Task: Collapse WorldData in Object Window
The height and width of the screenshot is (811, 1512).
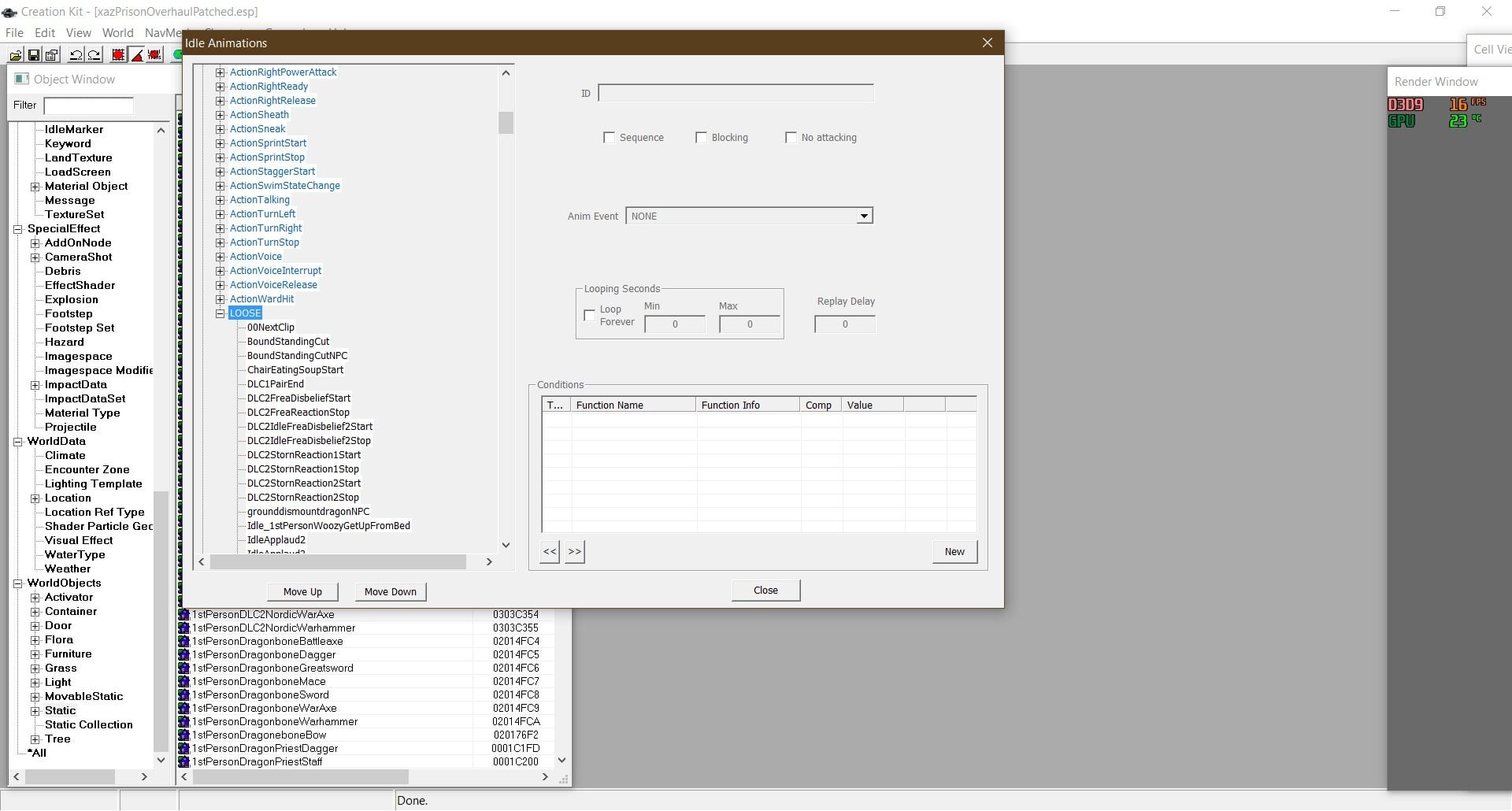Action: 17,442
